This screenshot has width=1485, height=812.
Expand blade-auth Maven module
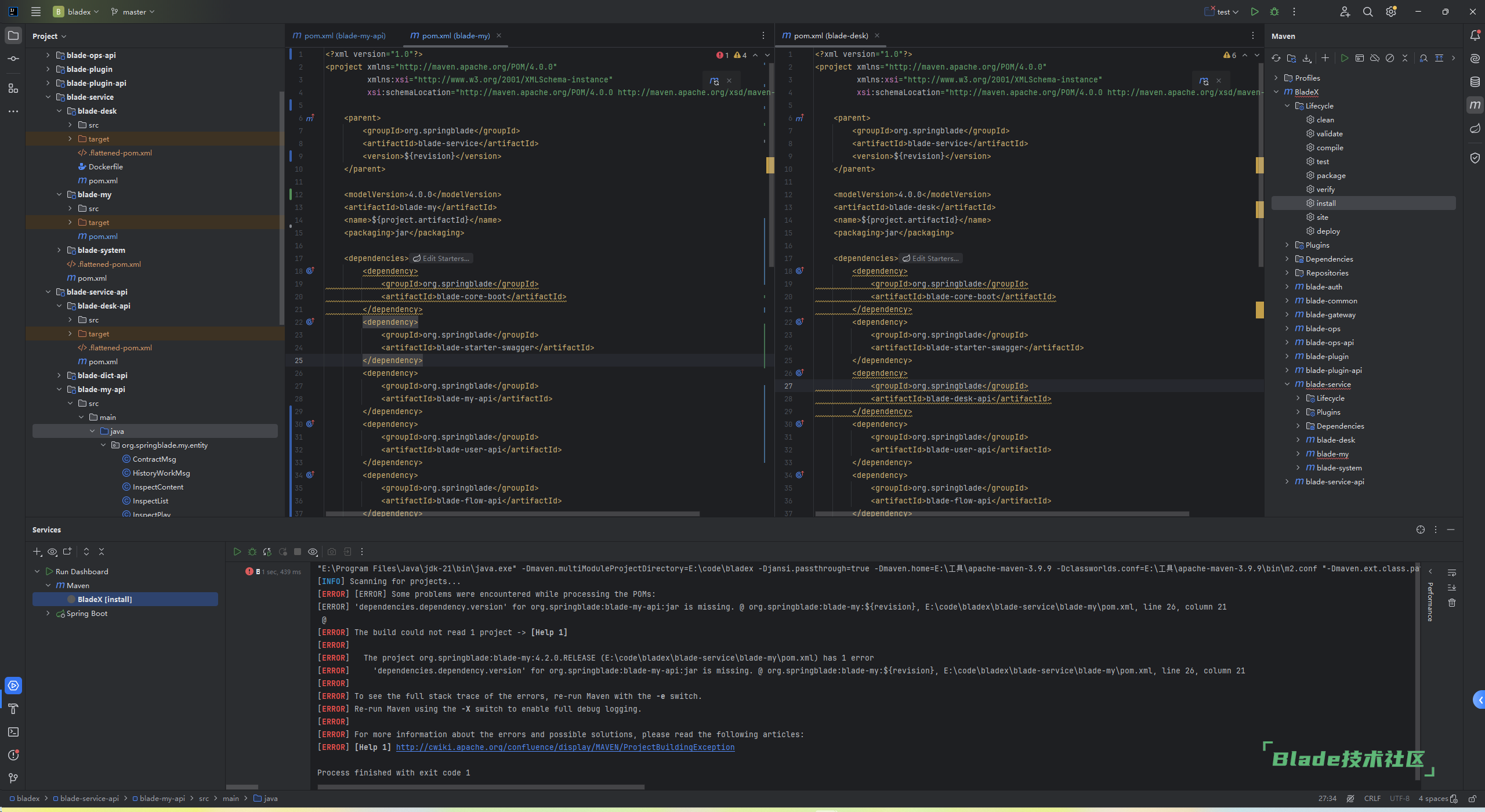[x=1287, y=287]
